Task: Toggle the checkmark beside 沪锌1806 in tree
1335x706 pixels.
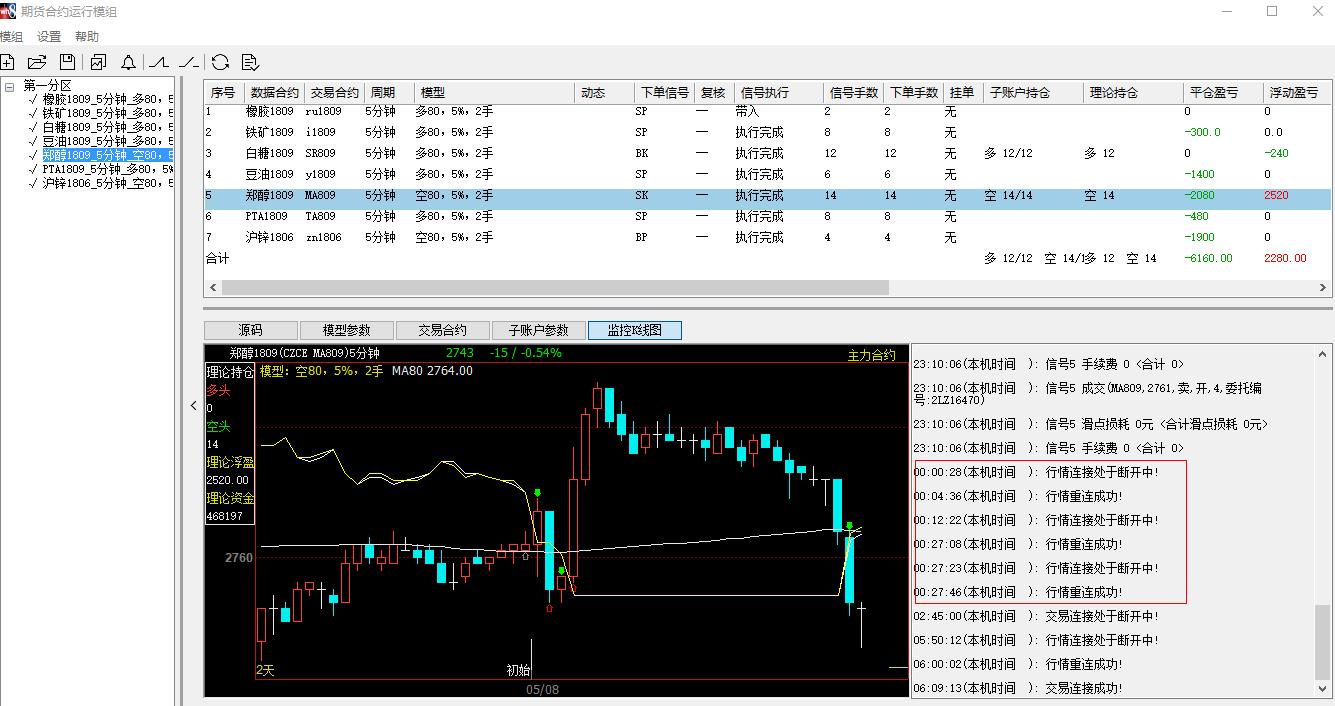Action: coord(34,183)
